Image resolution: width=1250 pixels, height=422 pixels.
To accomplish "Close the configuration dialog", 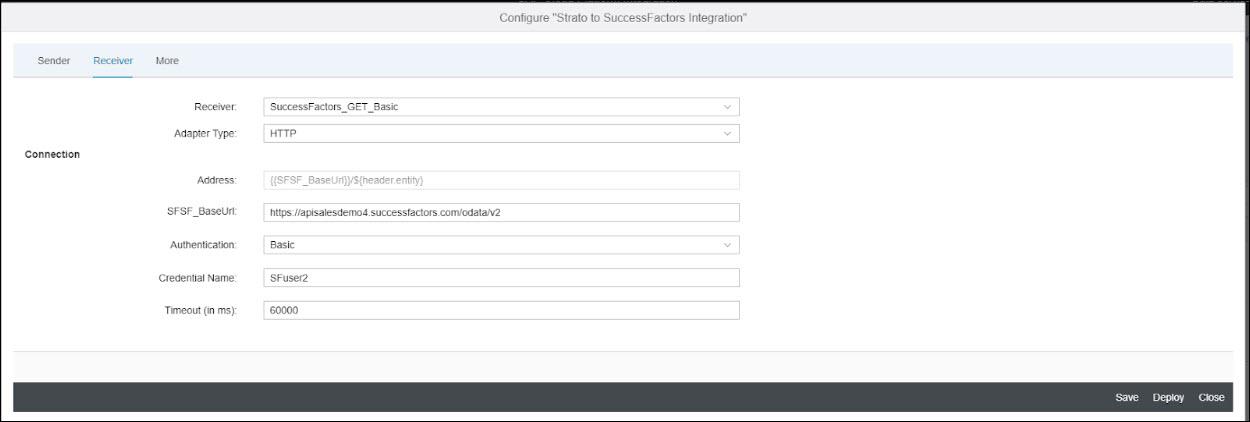I will 1211,397.
